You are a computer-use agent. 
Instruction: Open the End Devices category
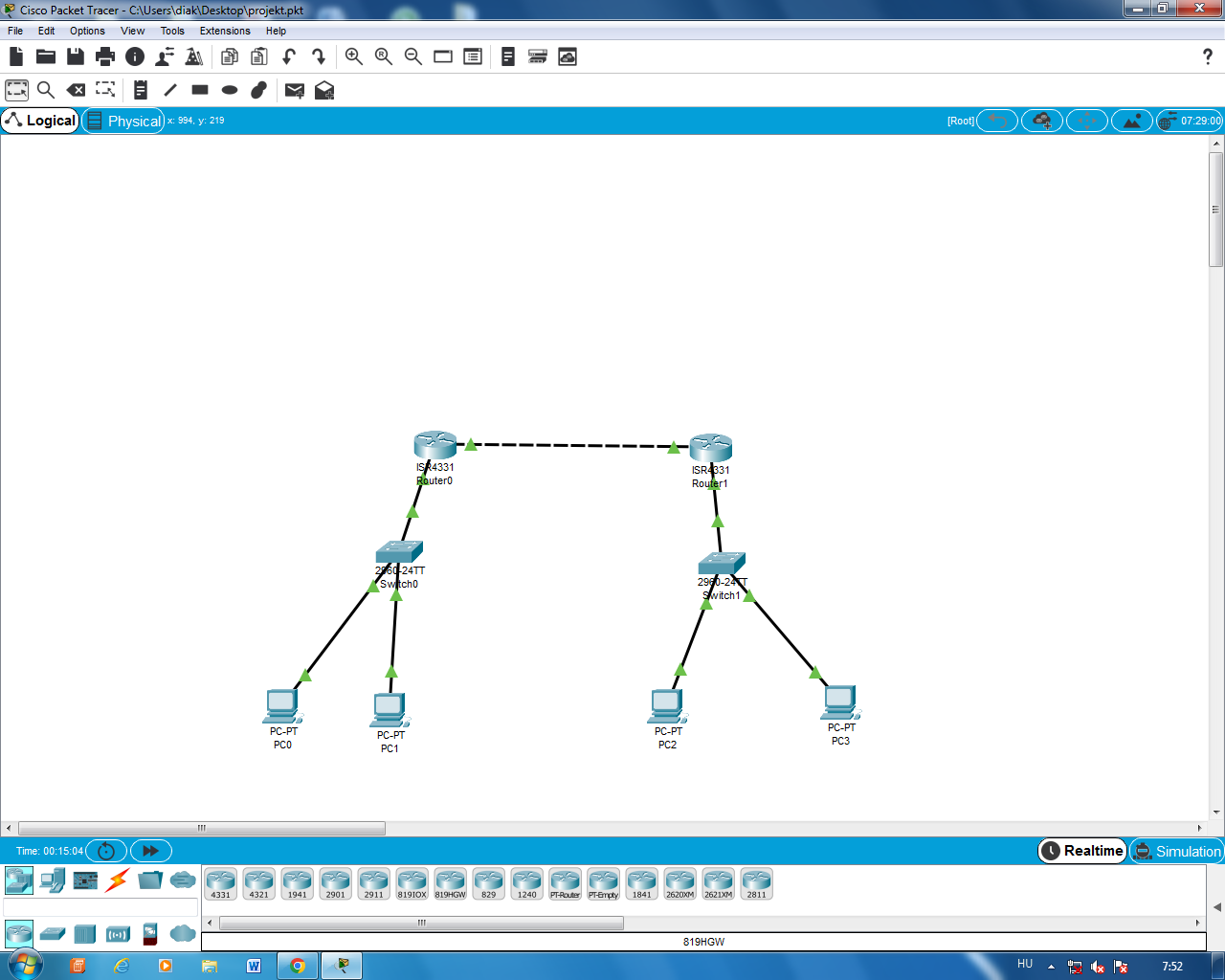(x=52, y=880)
